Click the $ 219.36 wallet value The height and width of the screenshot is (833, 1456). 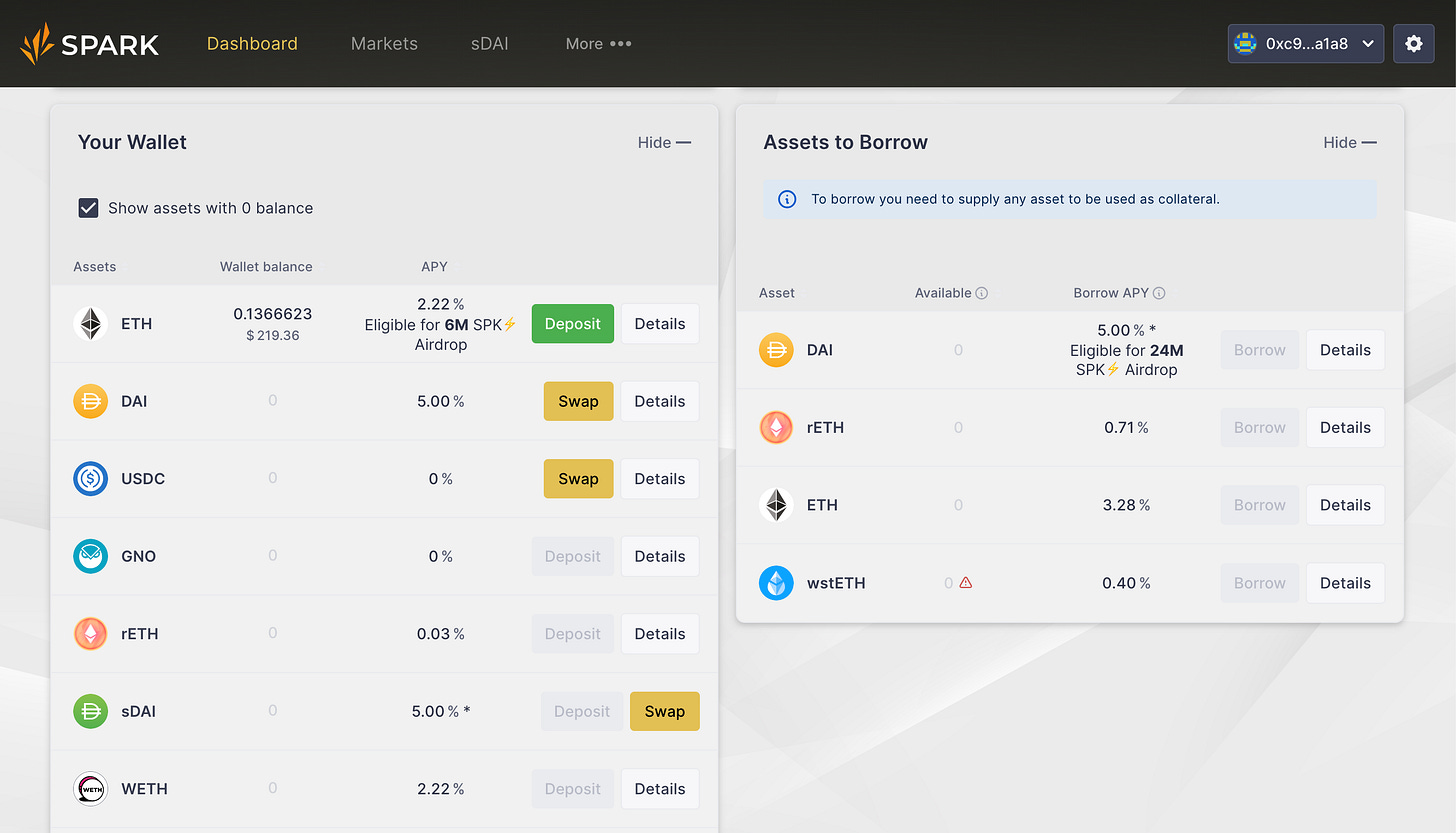tap(273, 335)
